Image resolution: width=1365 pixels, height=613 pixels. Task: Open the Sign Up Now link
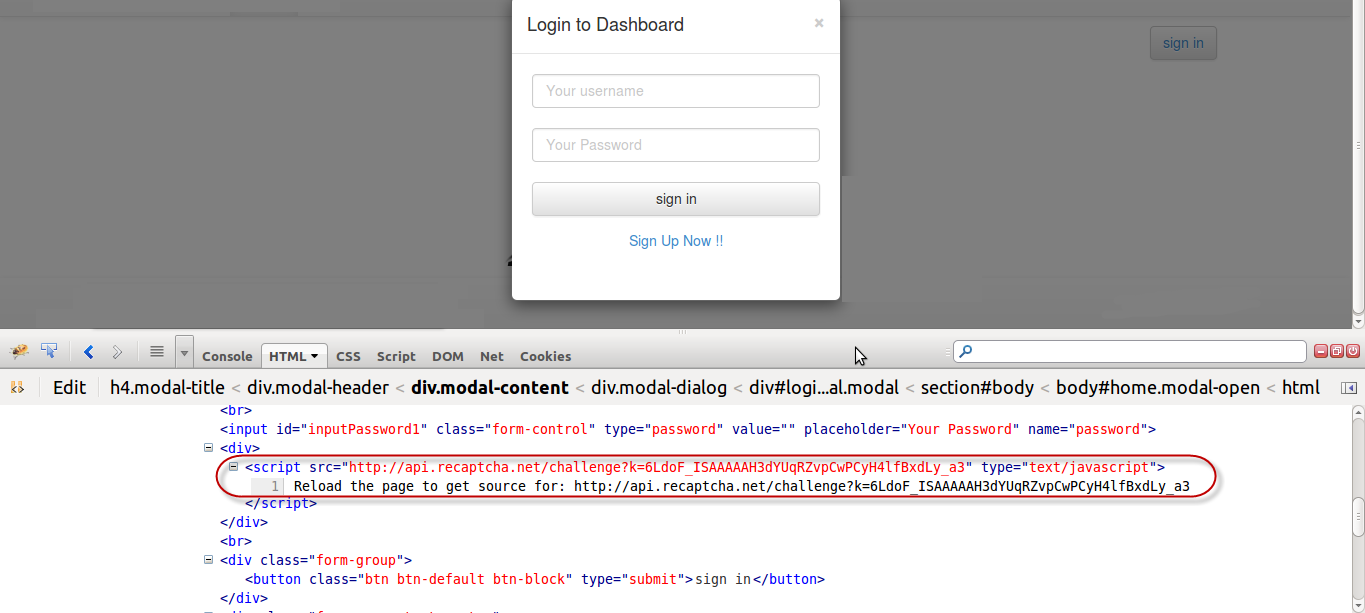676,241
